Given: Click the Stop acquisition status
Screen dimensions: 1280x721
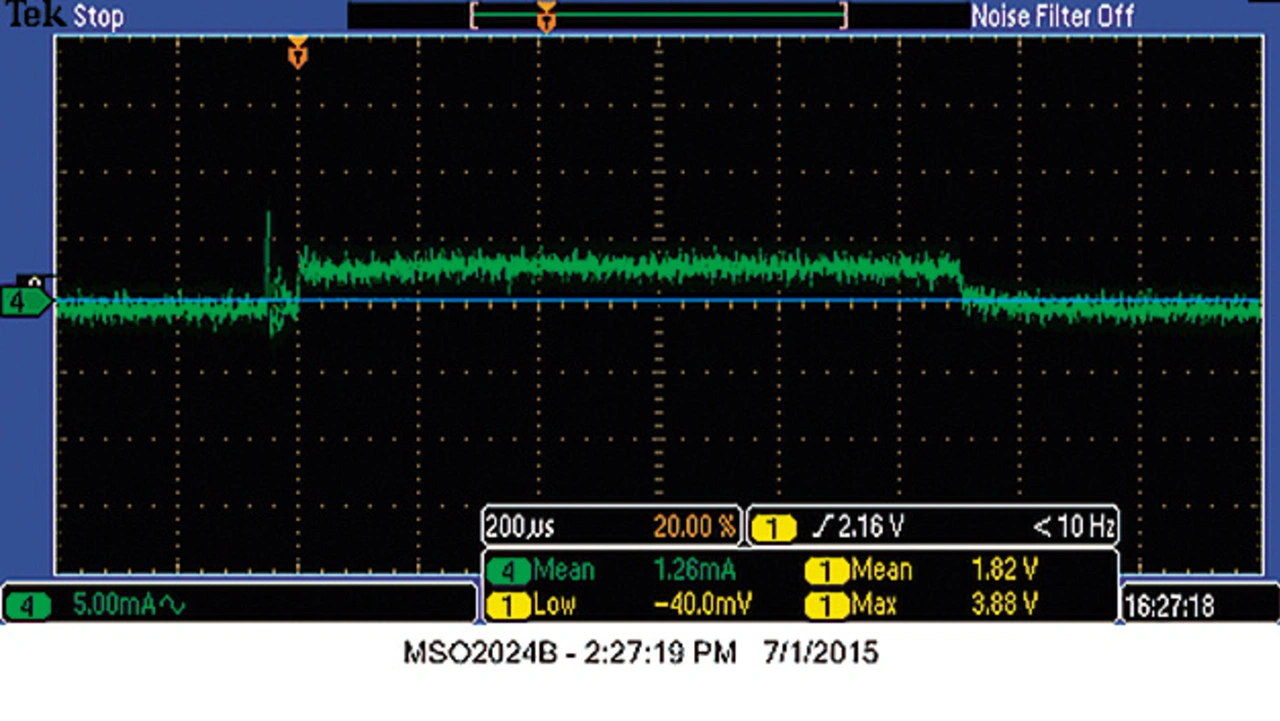Looking at the screenshot, I should [98, 17].
